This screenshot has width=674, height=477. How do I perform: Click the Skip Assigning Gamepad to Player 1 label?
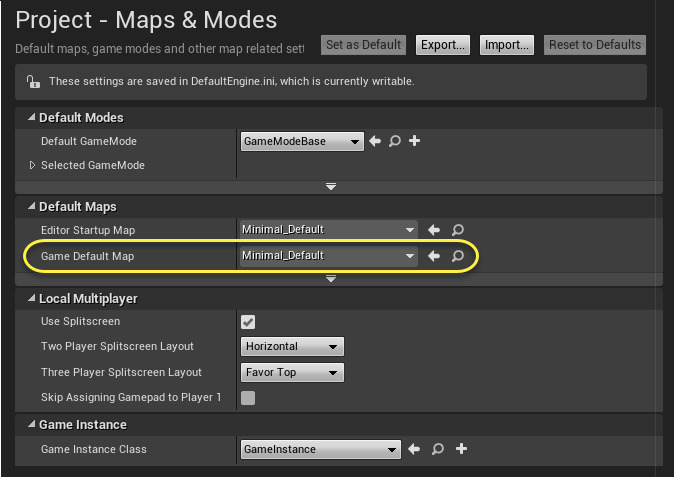pos(131,398)
